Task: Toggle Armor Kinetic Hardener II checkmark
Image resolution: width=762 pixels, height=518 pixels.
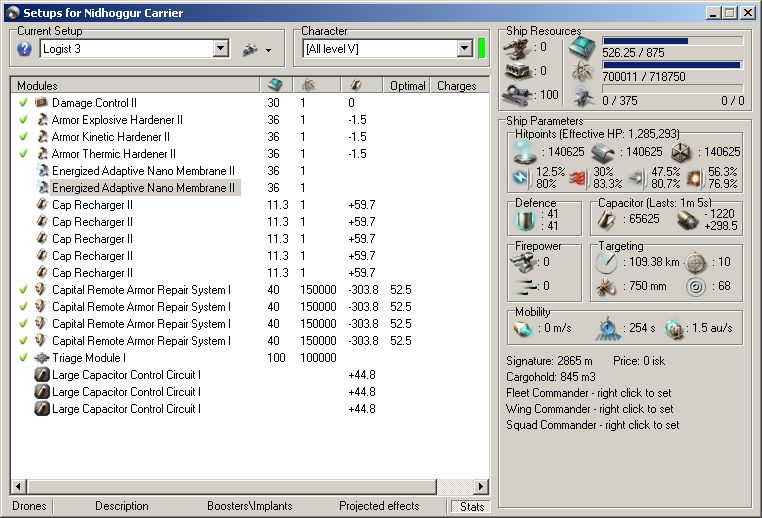Action: tap(23, 137)
